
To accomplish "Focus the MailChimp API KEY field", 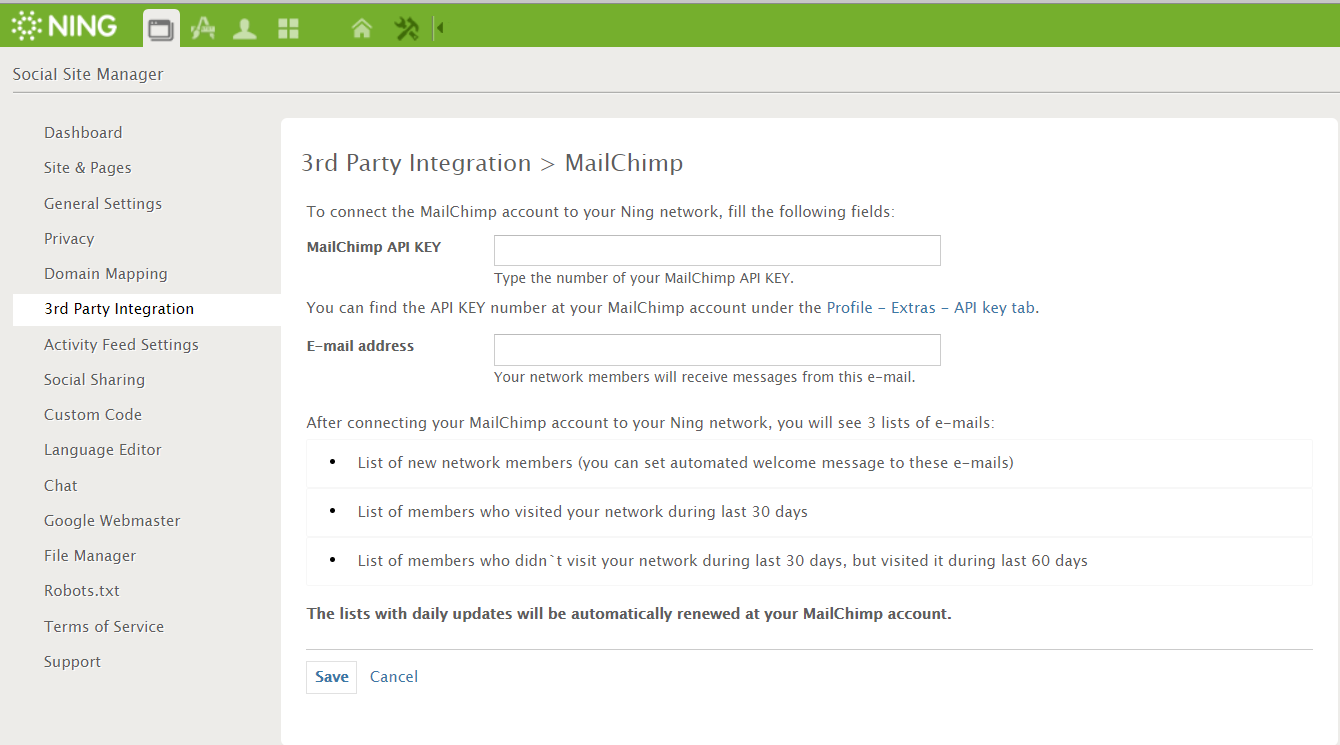I will pos(717,250).
